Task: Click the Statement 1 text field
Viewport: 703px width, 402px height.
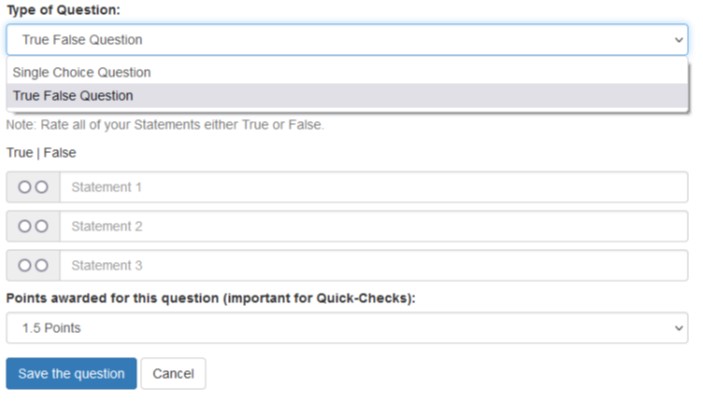Action: [x=374, y=187]
